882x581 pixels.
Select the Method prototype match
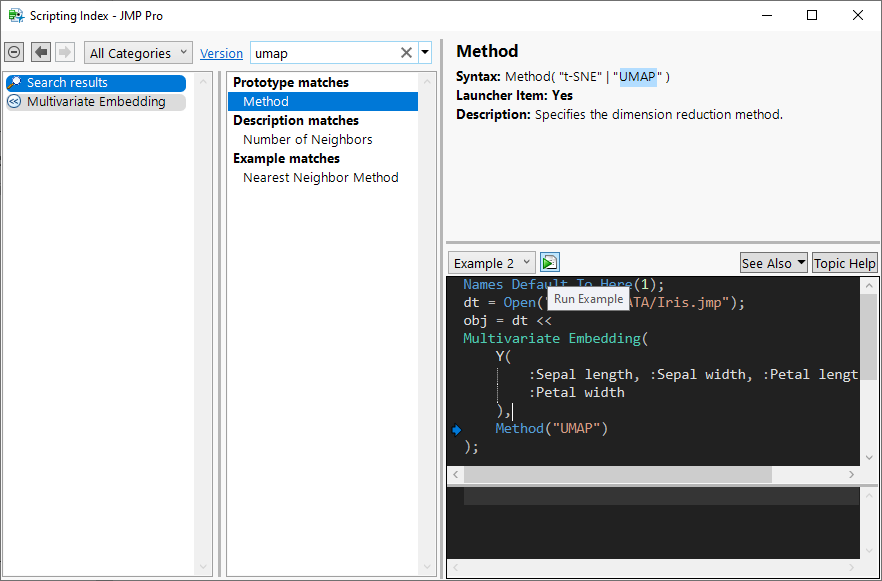[266, 101]
